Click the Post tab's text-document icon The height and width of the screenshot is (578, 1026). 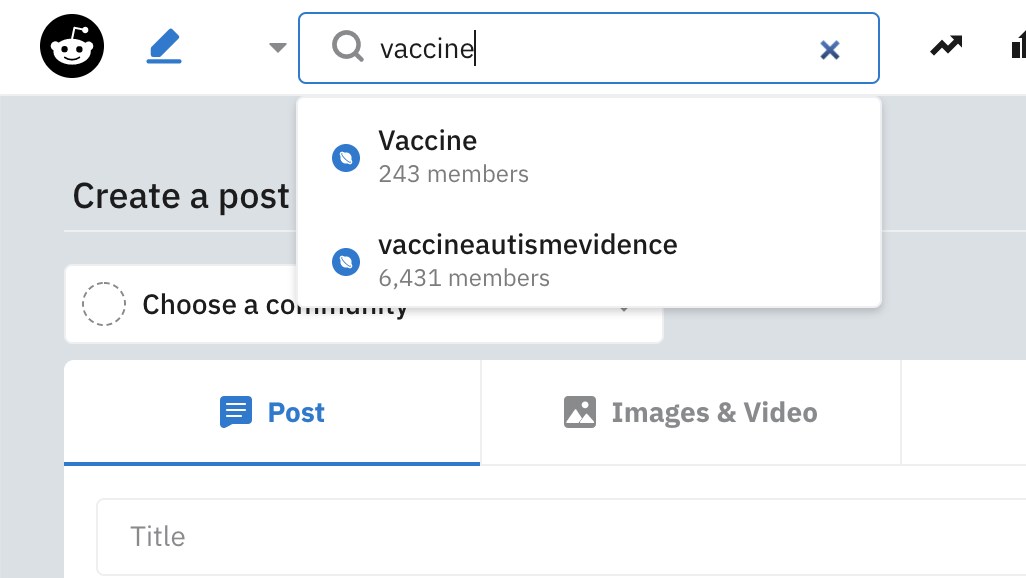(x=236, y=412)
